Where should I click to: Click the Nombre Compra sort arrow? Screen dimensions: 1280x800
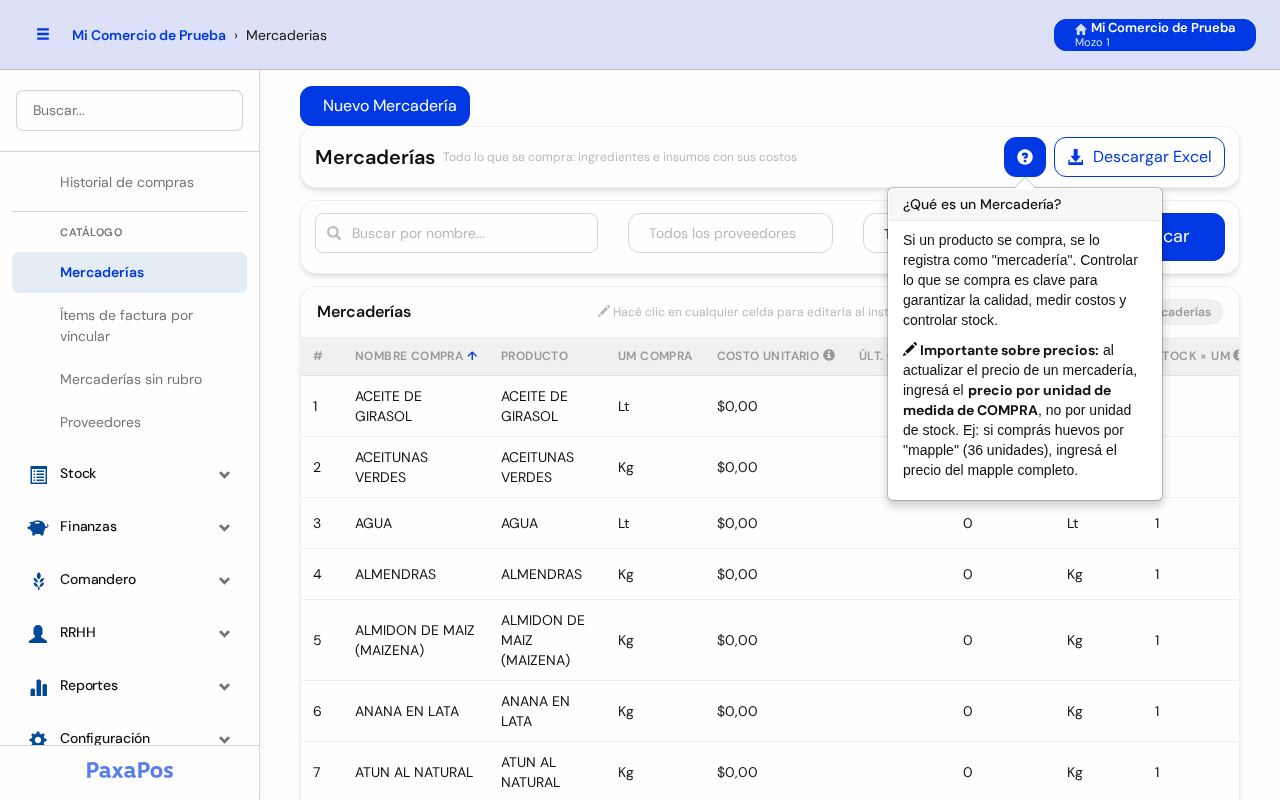(x=472, y=356)
